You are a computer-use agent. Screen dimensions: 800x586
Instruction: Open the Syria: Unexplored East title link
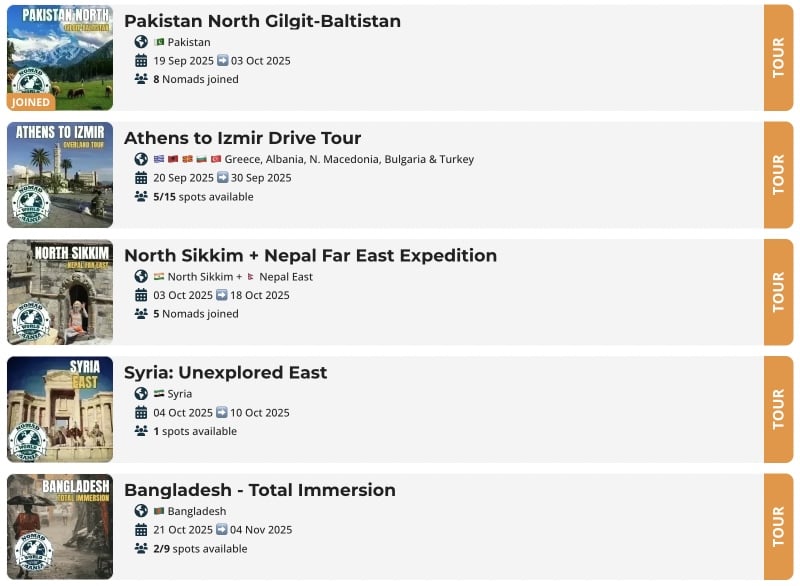(x=225, y=373)
